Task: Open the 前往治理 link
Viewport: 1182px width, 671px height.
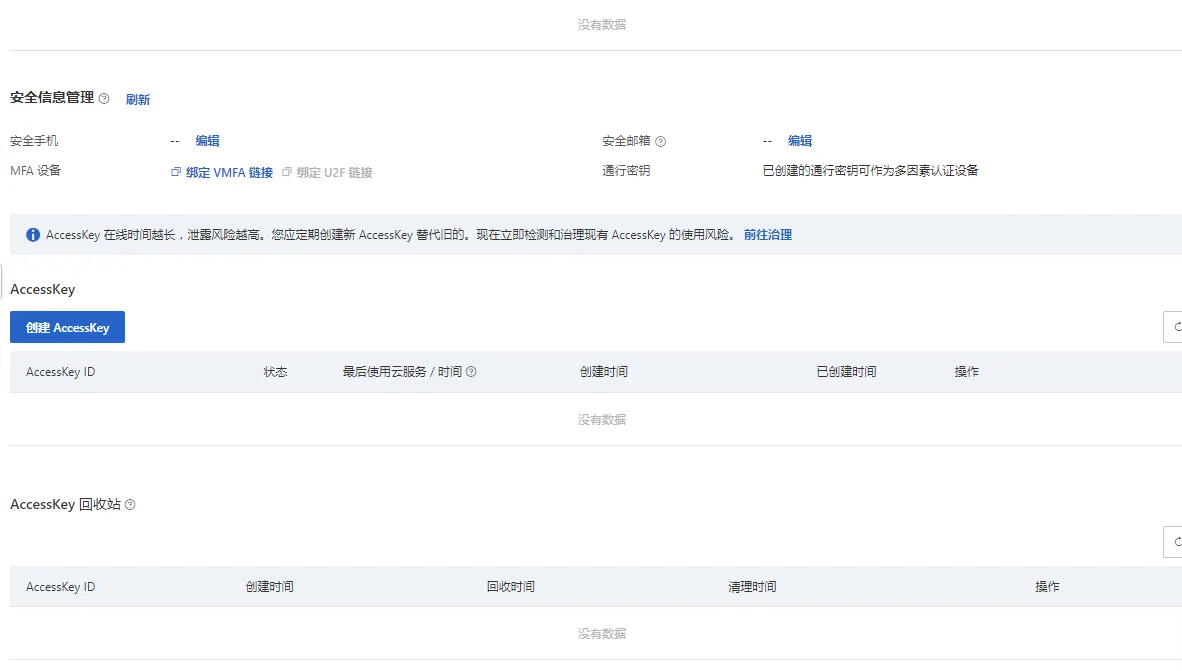Action: click(x=767, y=235)
